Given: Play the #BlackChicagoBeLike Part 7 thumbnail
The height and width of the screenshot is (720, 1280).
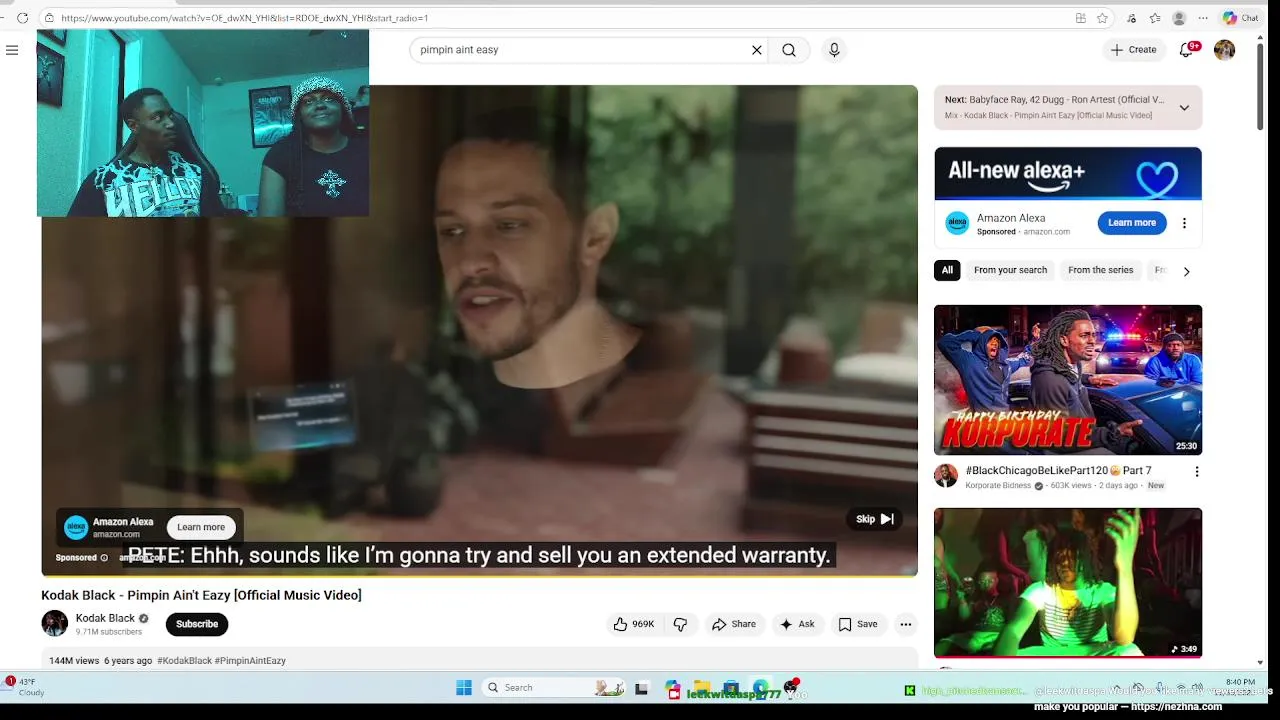Looking at the screenshot, I should pos(1068,380).
